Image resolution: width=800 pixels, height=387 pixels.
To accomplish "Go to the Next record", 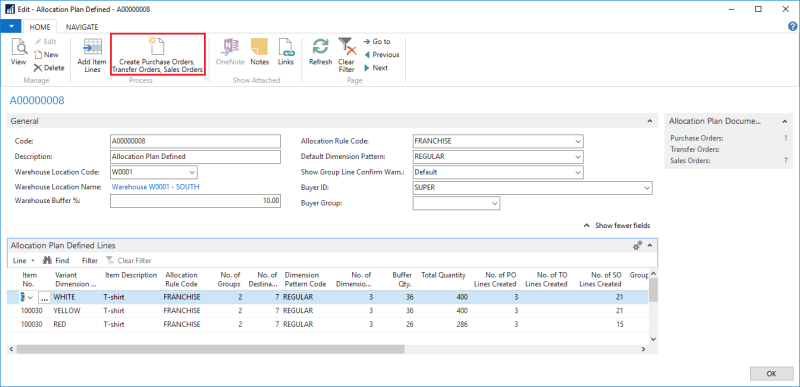I will coord(376,68).
